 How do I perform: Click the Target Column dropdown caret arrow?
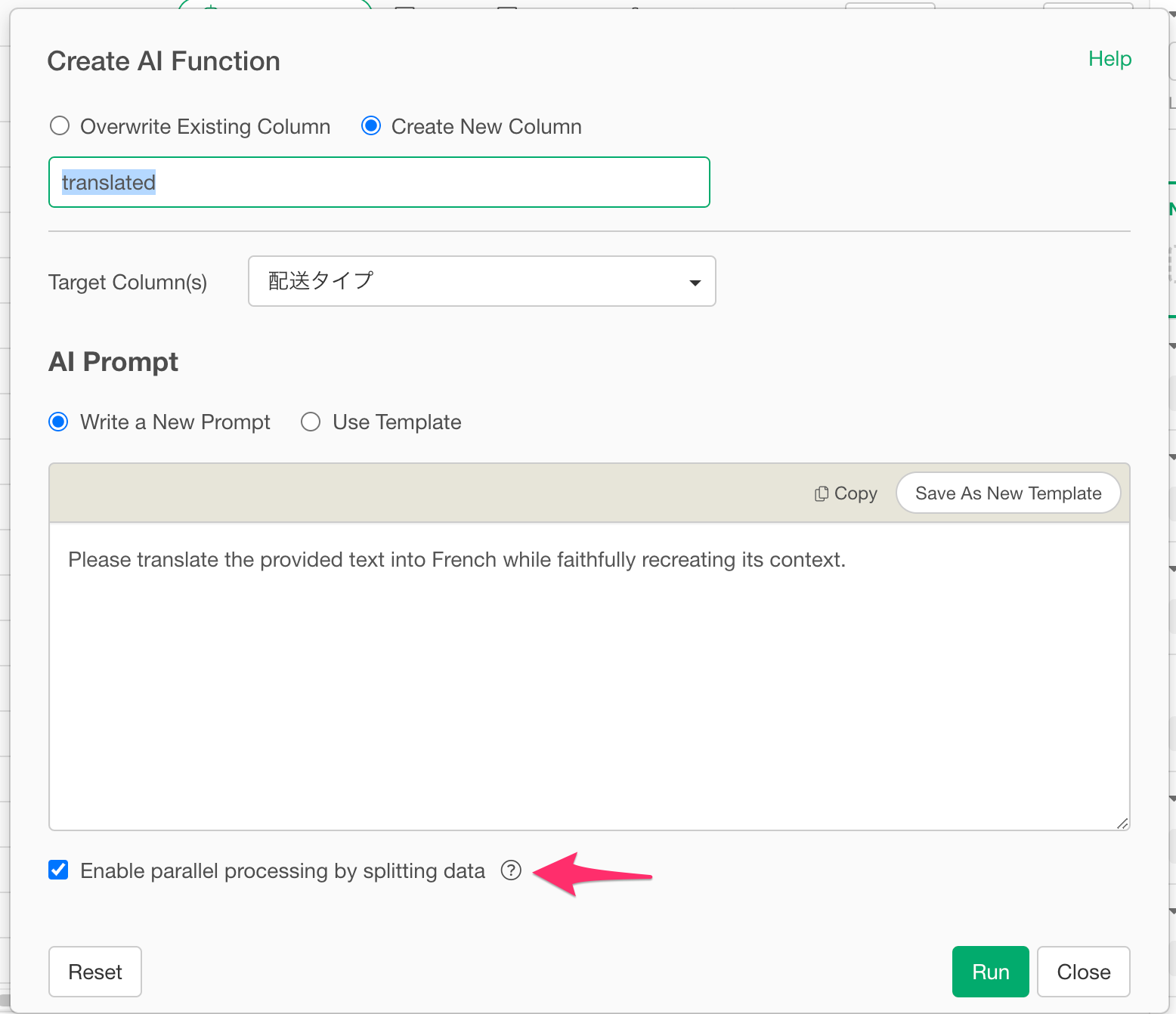pyautogui.click(x=695, y=283)
